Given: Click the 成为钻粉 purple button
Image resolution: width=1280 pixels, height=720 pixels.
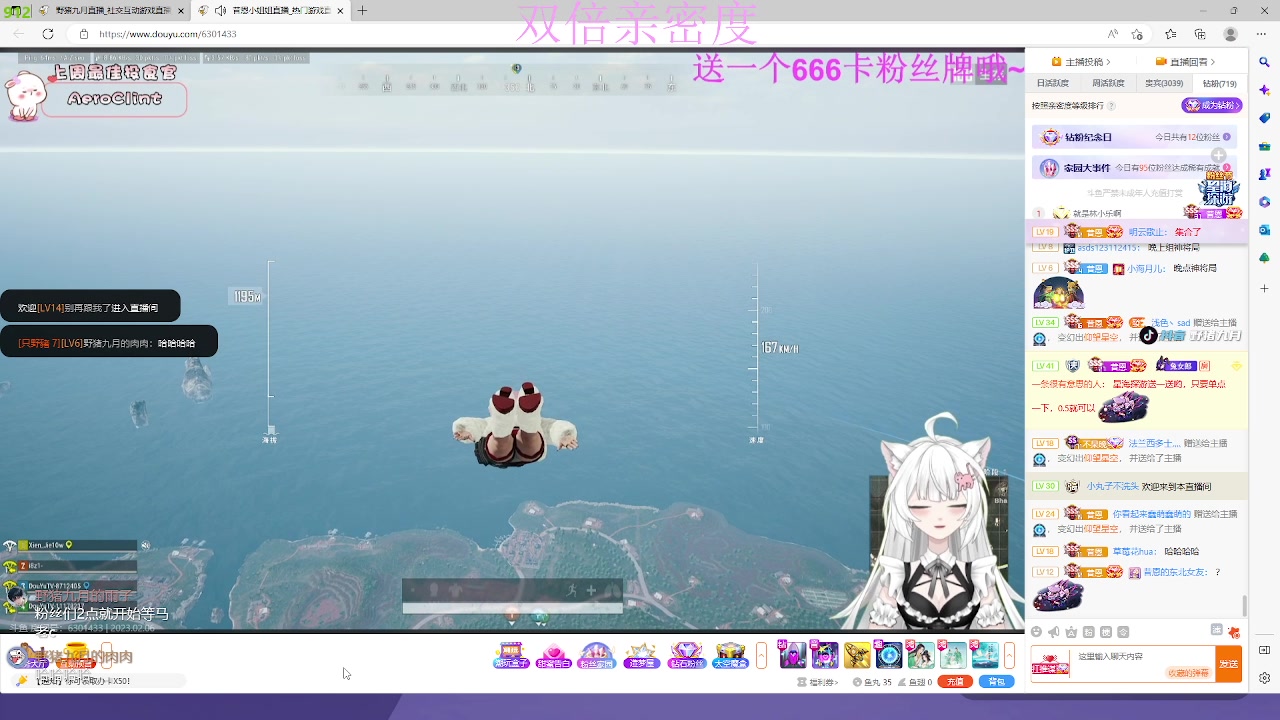Looking at the screenshot, I should click(1211, 105).
